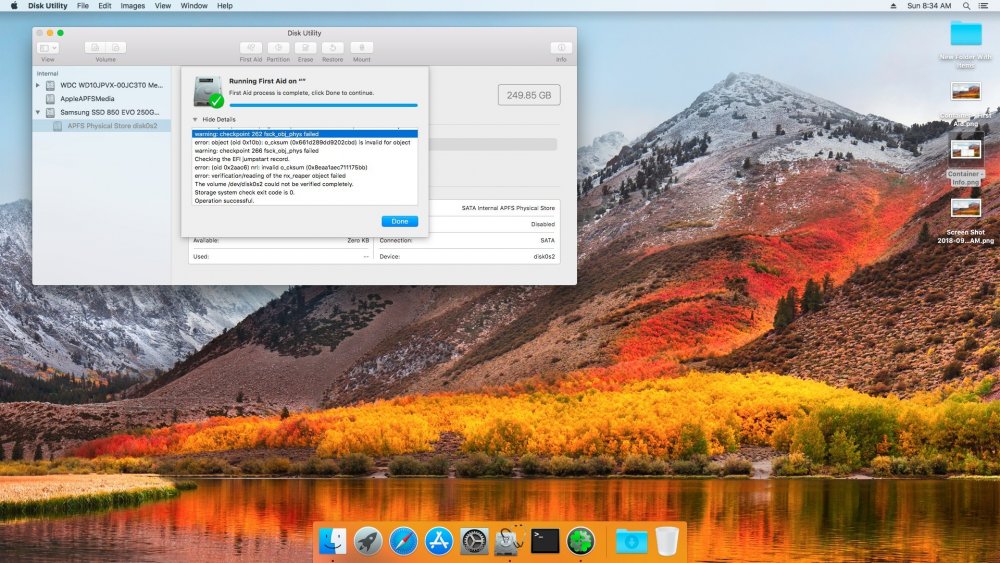1000x563 pixels.
Task: Select APFS Physical Store disk0s2 row
Action: point(102,126)
